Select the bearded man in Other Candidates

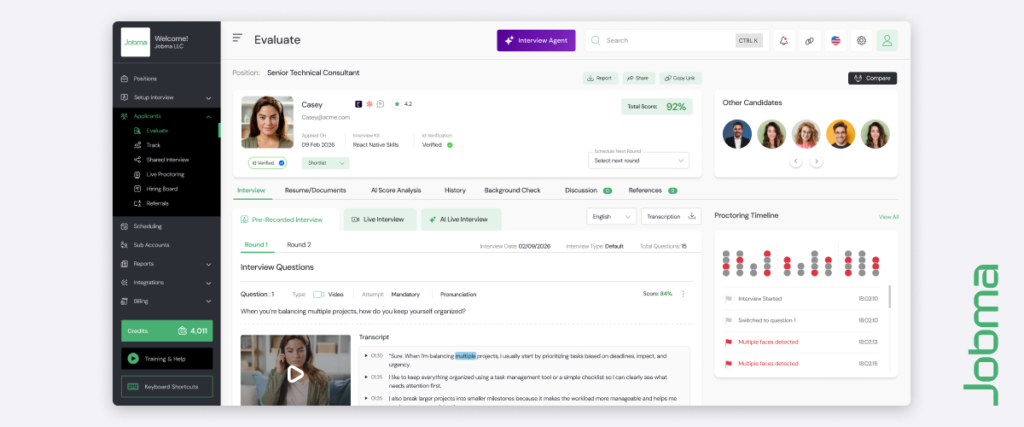pos(737,134)
